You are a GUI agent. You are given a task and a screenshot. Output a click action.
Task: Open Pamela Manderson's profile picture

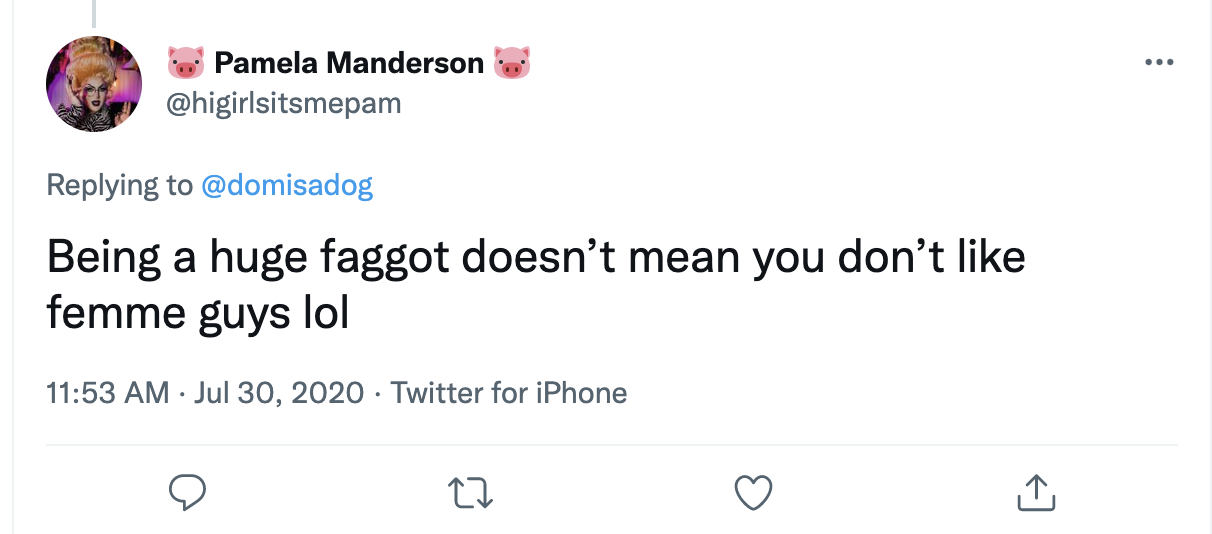95,84
